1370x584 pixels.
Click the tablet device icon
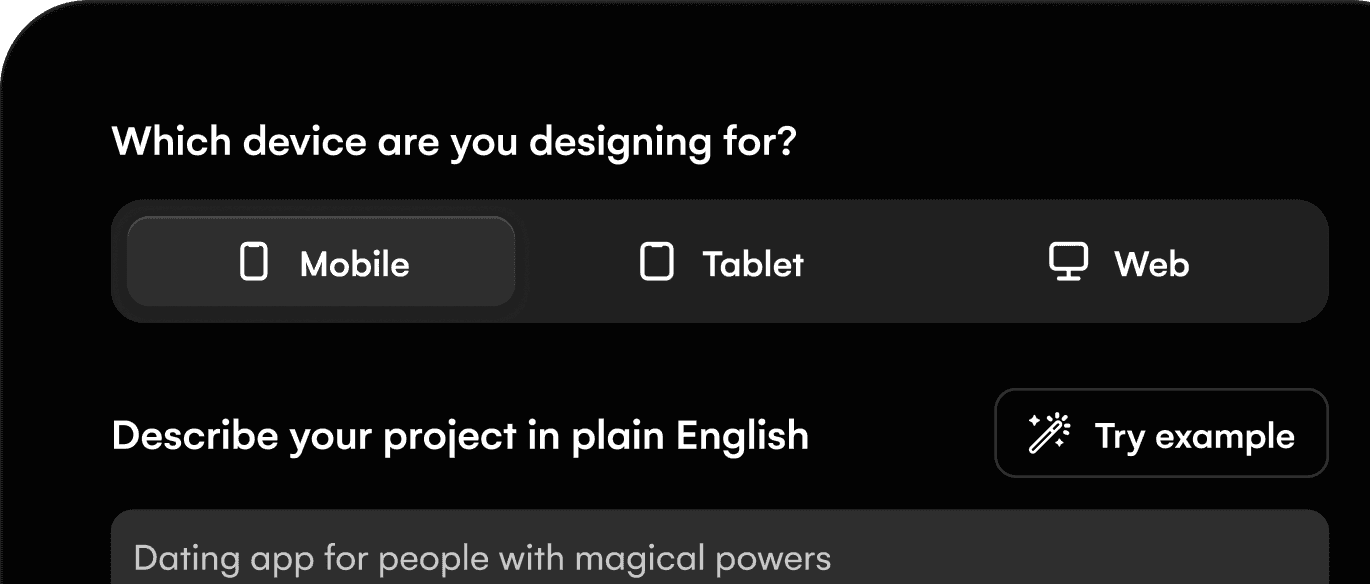coord(656,262)
